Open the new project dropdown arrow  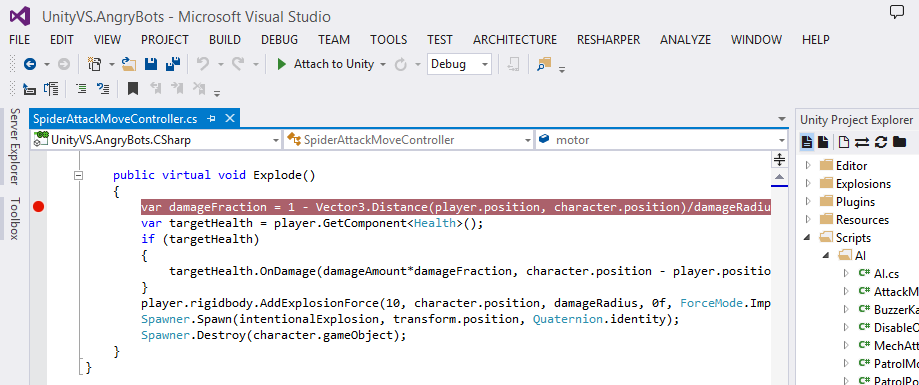tap(111, 64)
